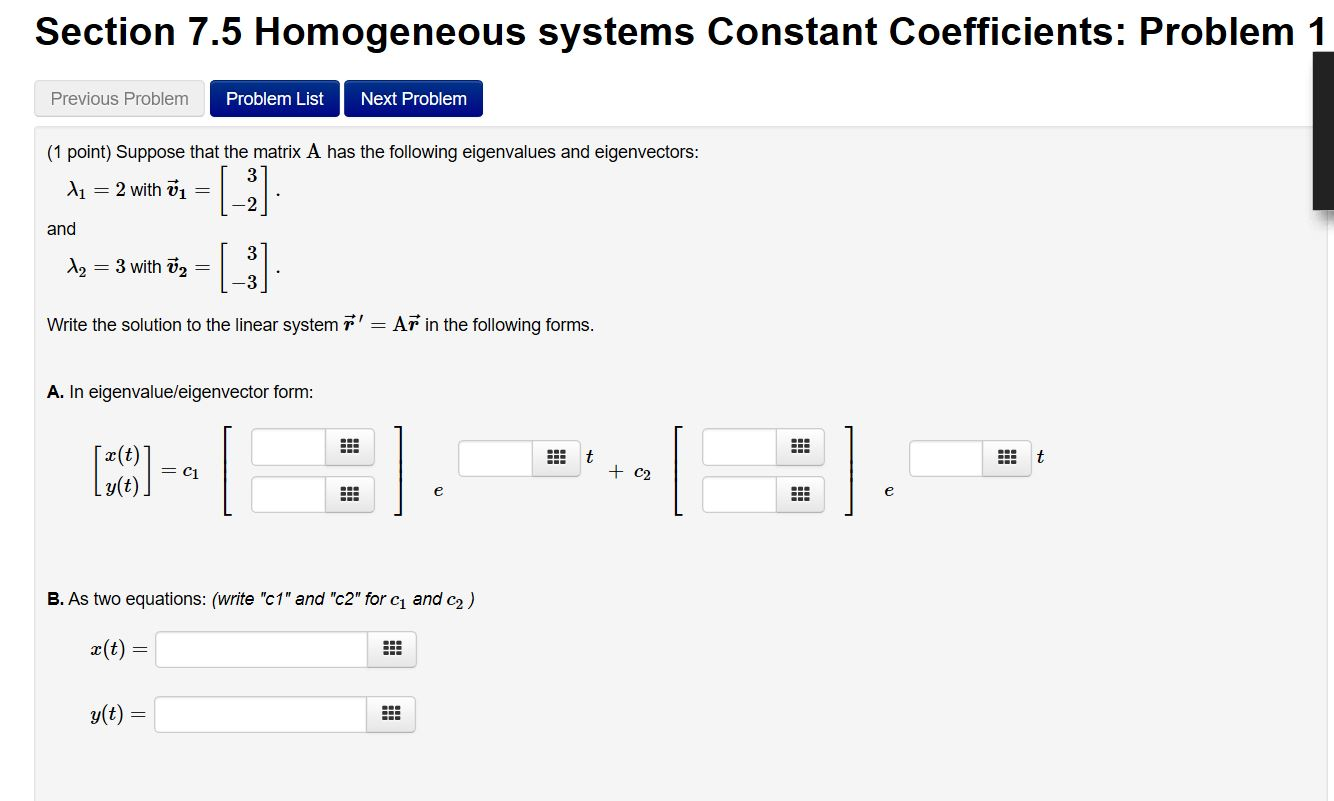Select the first eigenvector's top input blank
This screenshot has width=1334, height=801.
pyautogui.click(x=290, y=446)
